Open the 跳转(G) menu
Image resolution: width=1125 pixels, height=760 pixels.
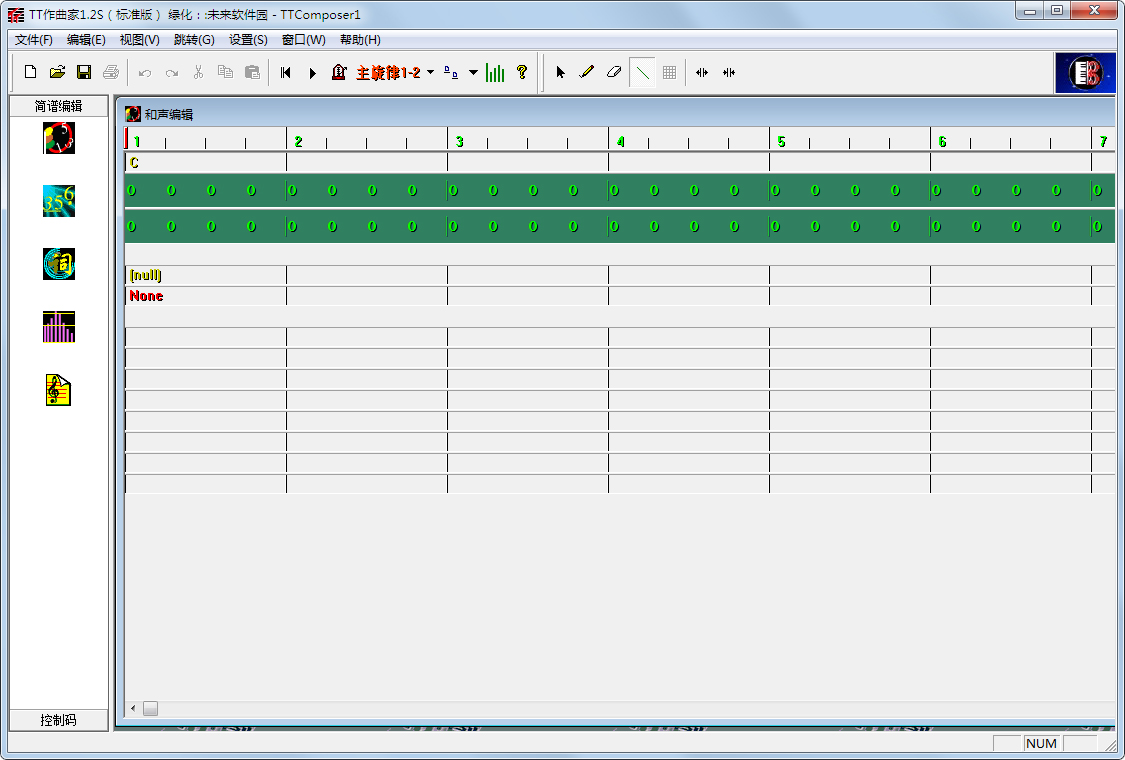pyautogui.click(x=194, y=40)
